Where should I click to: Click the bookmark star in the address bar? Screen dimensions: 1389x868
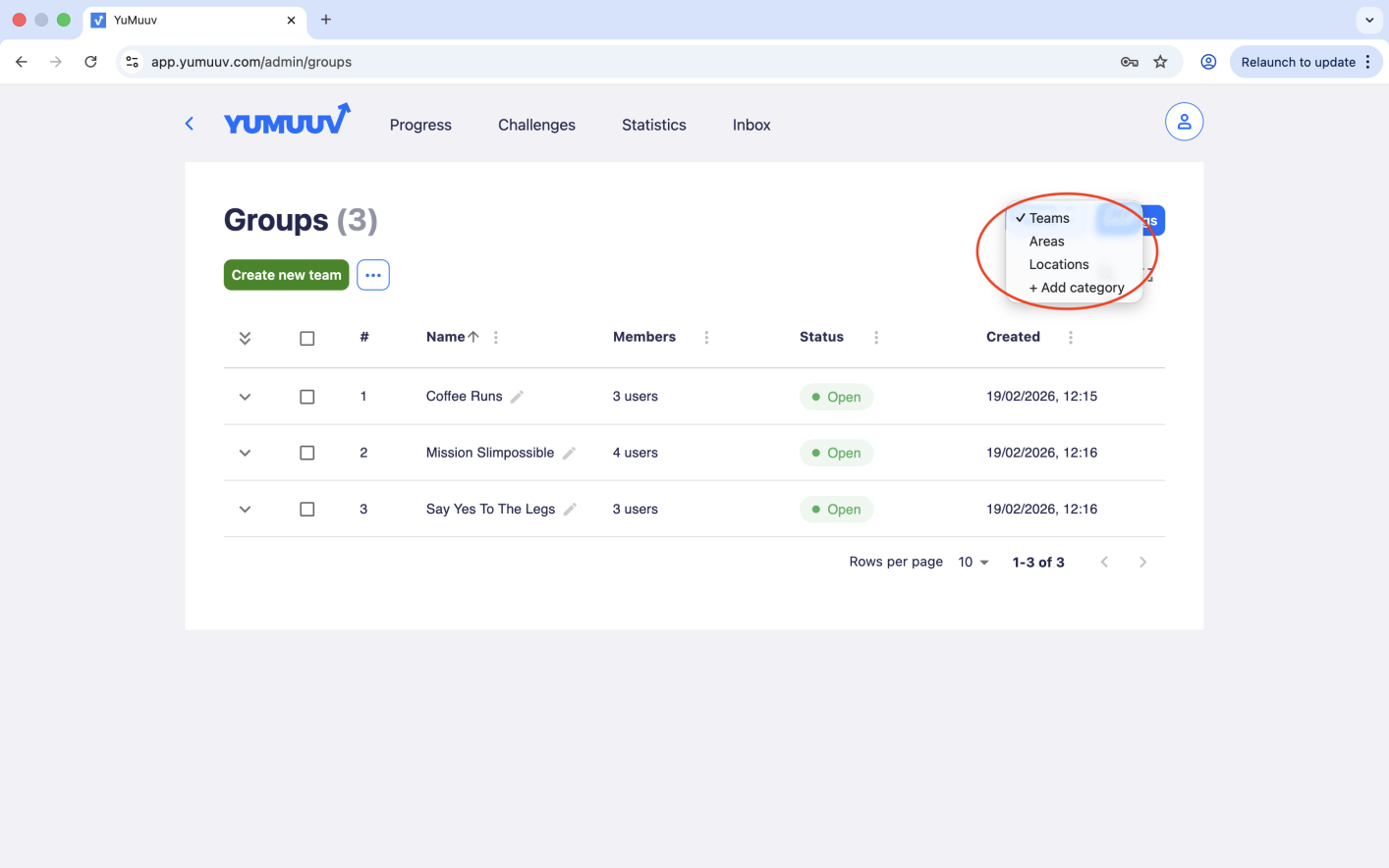click(x=1160, y=61)
